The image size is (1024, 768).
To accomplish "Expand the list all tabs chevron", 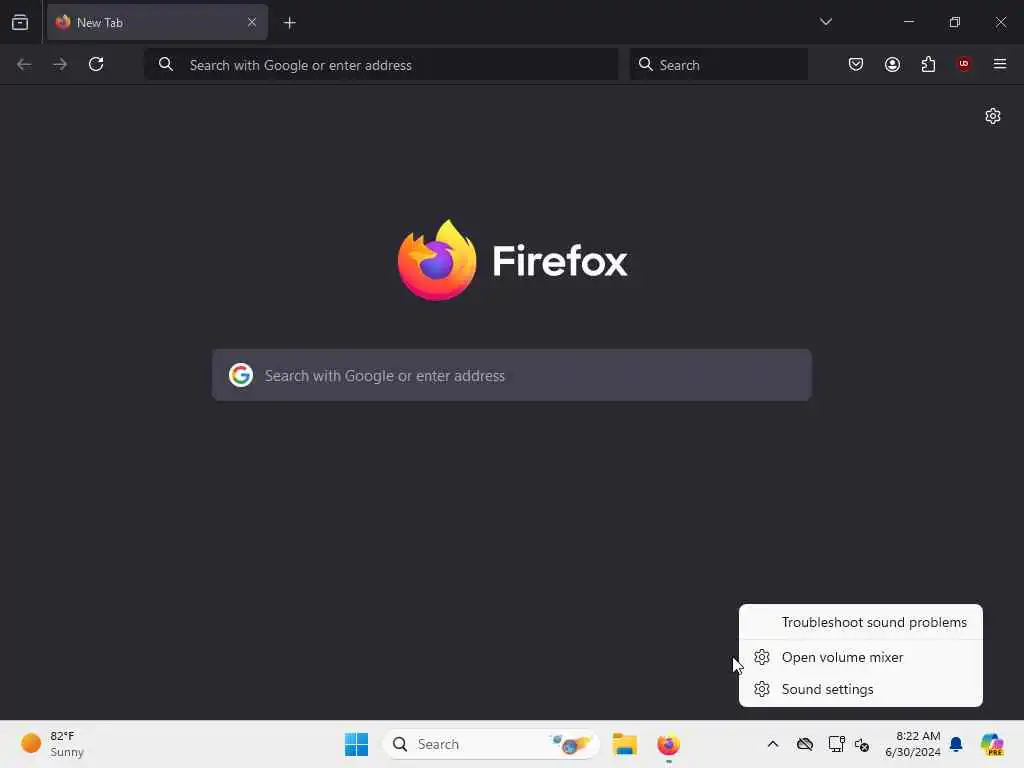I will pos(825,22).
